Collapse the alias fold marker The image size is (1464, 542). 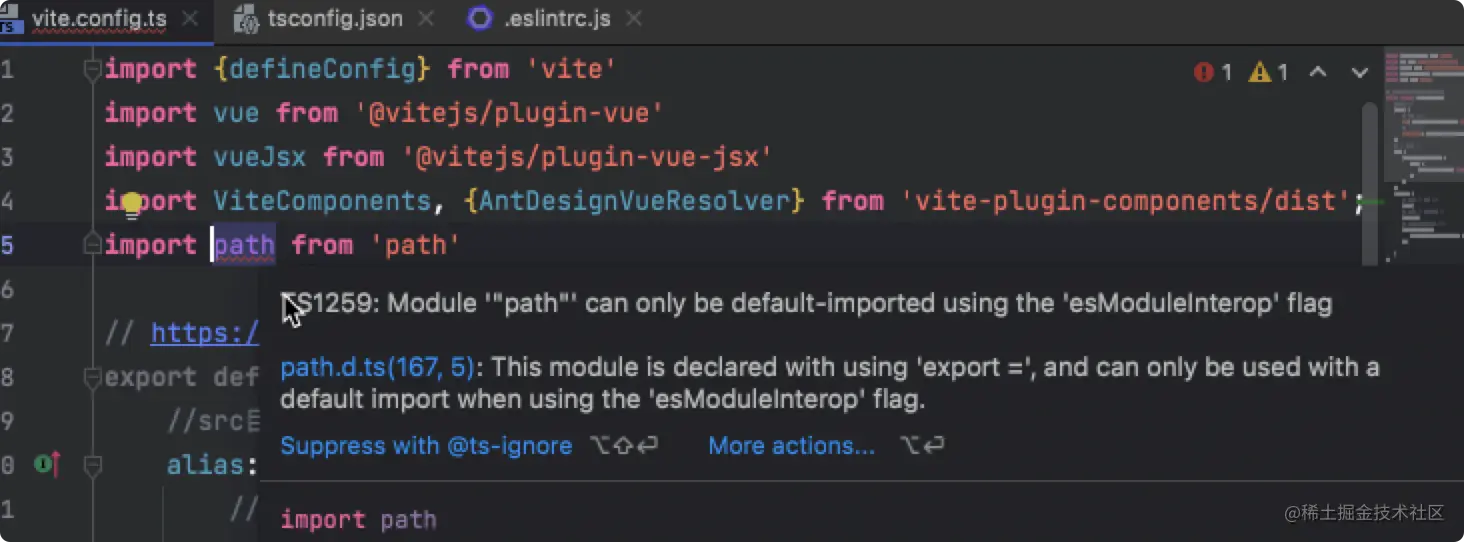tap(92, 465)
